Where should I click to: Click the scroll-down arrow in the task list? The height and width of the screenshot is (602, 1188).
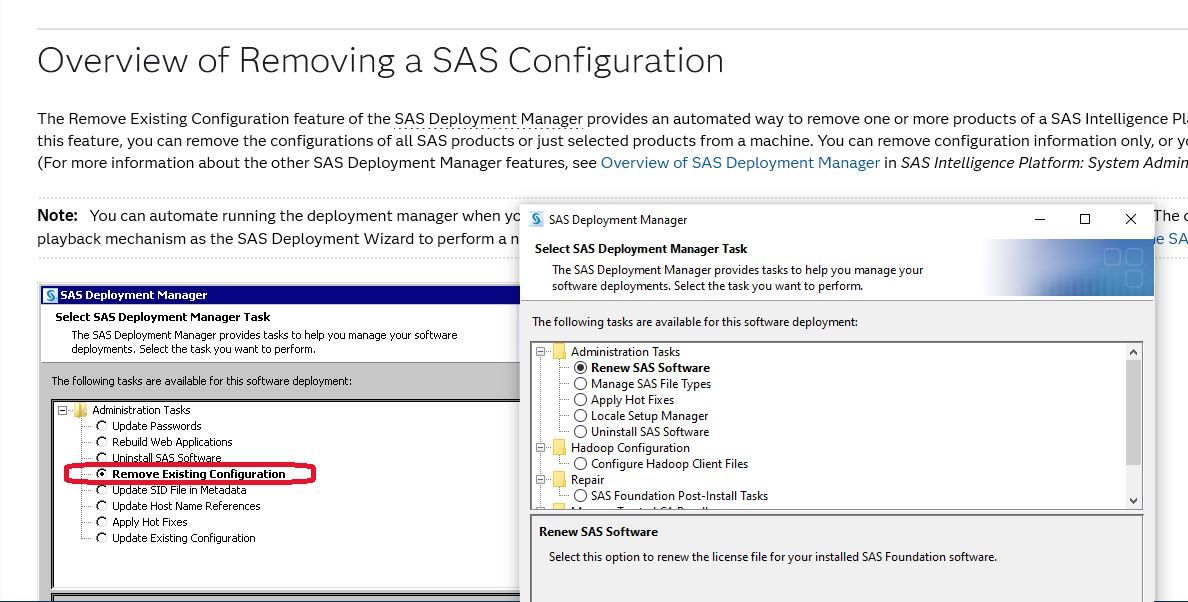(1133, 500)
